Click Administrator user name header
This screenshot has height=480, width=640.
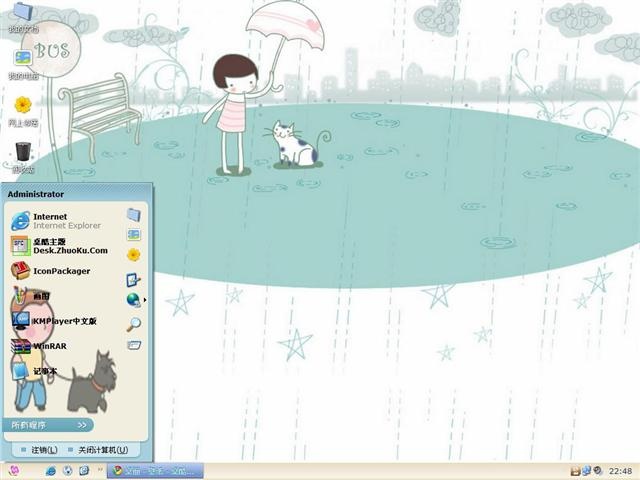36,194
